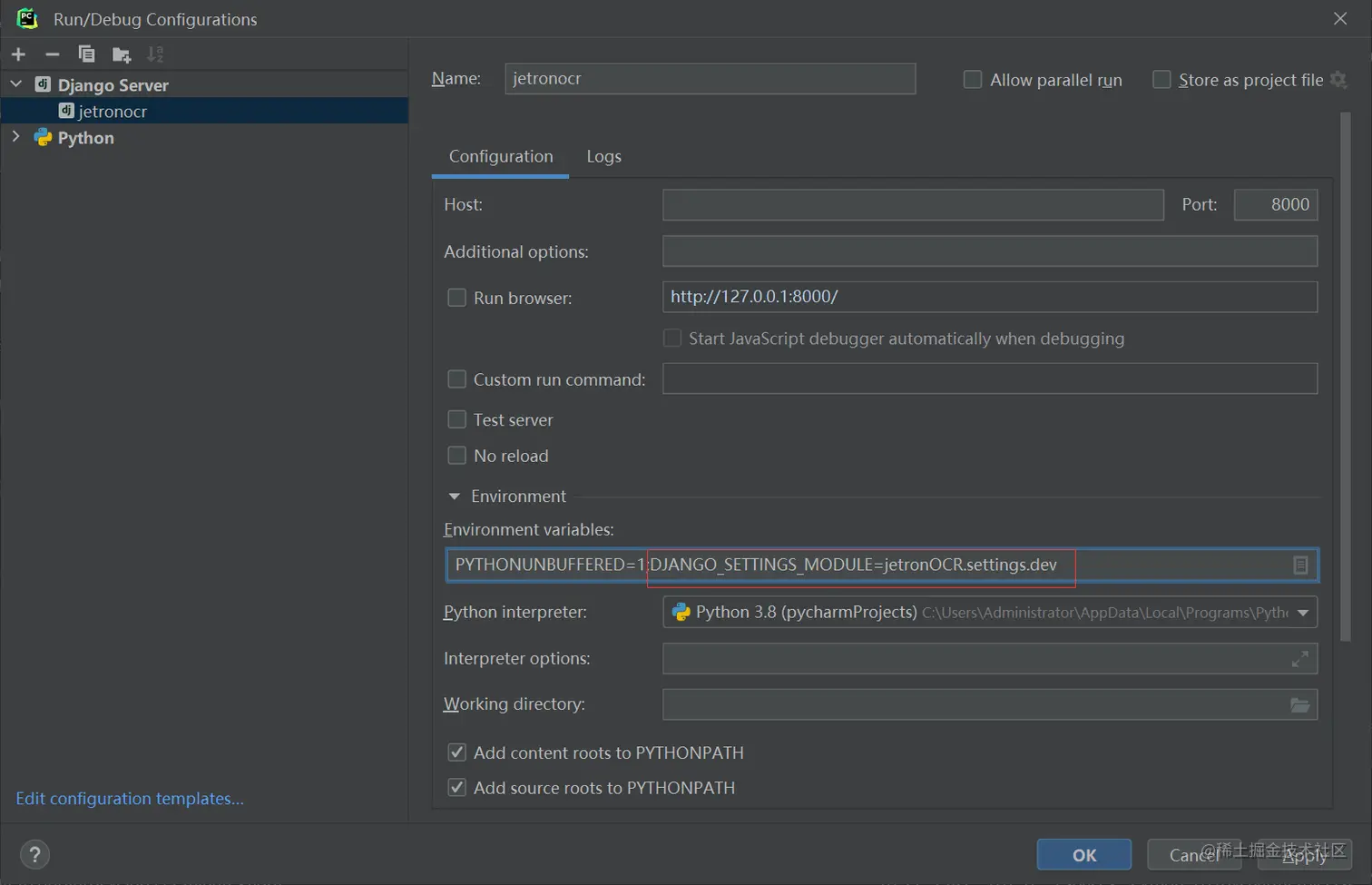Uncheck Add content roots to PYTHONPATH
The width and height of the screenshot is (1372, 885).
coord(457,752)
